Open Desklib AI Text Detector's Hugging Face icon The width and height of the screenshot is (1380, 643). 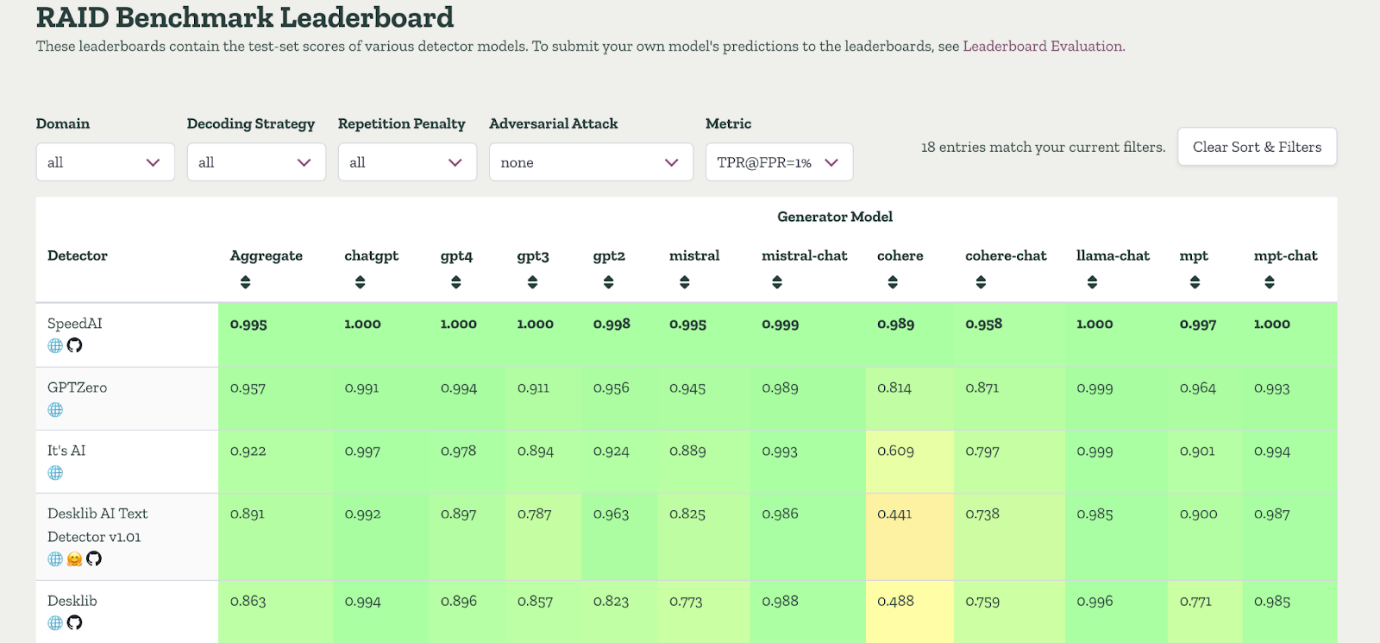pos(74,559)
